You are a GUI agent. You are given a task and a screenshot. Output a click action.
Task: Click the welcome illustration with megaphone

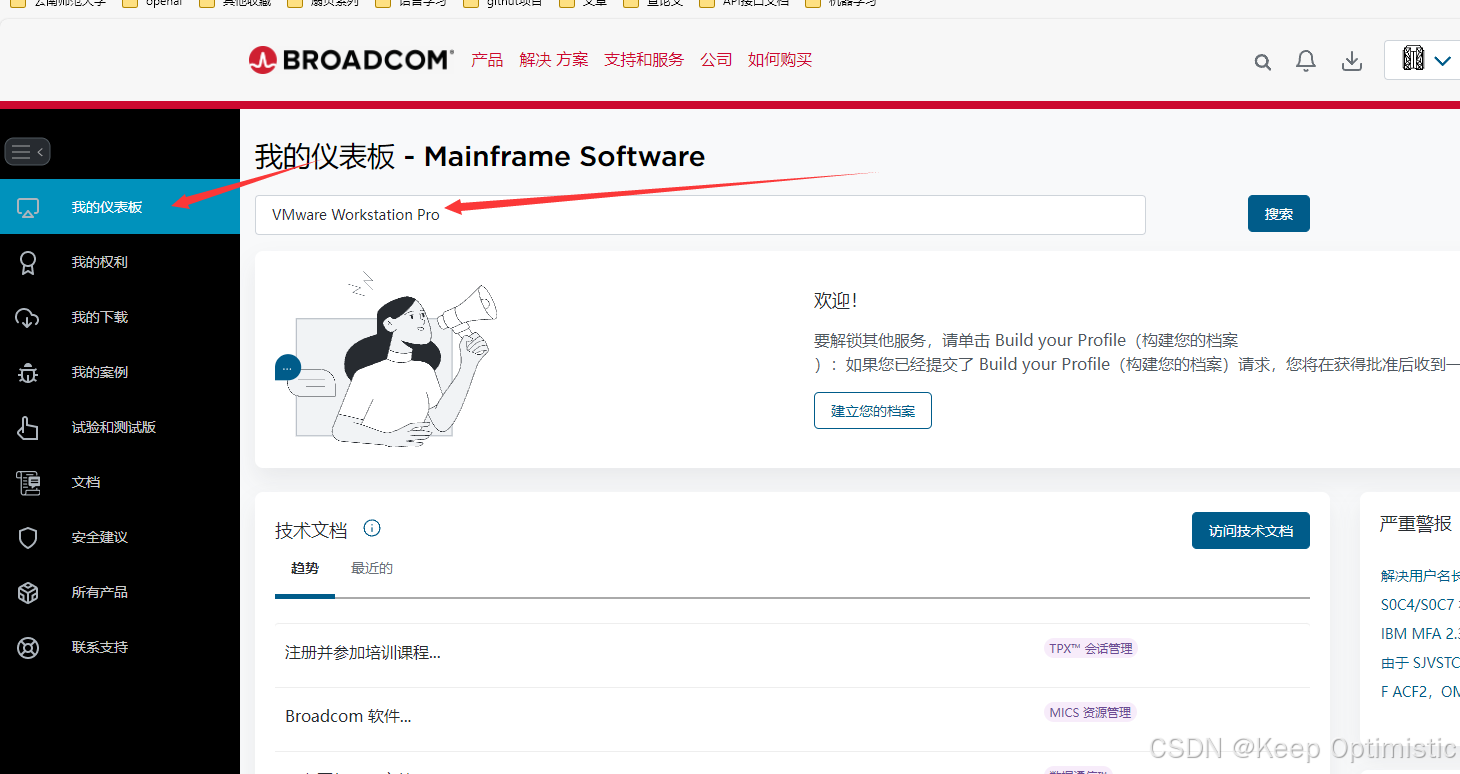coord(386,358)
